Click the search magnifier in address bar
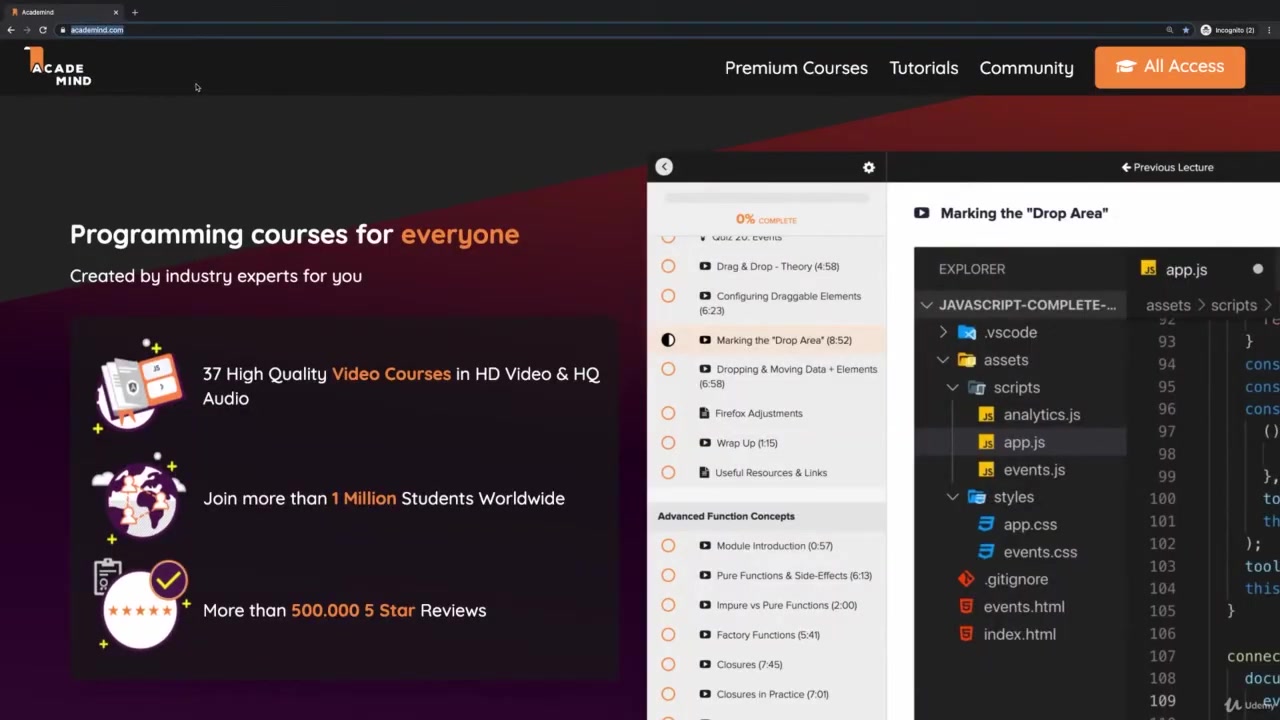 [x=1169, y=30]
